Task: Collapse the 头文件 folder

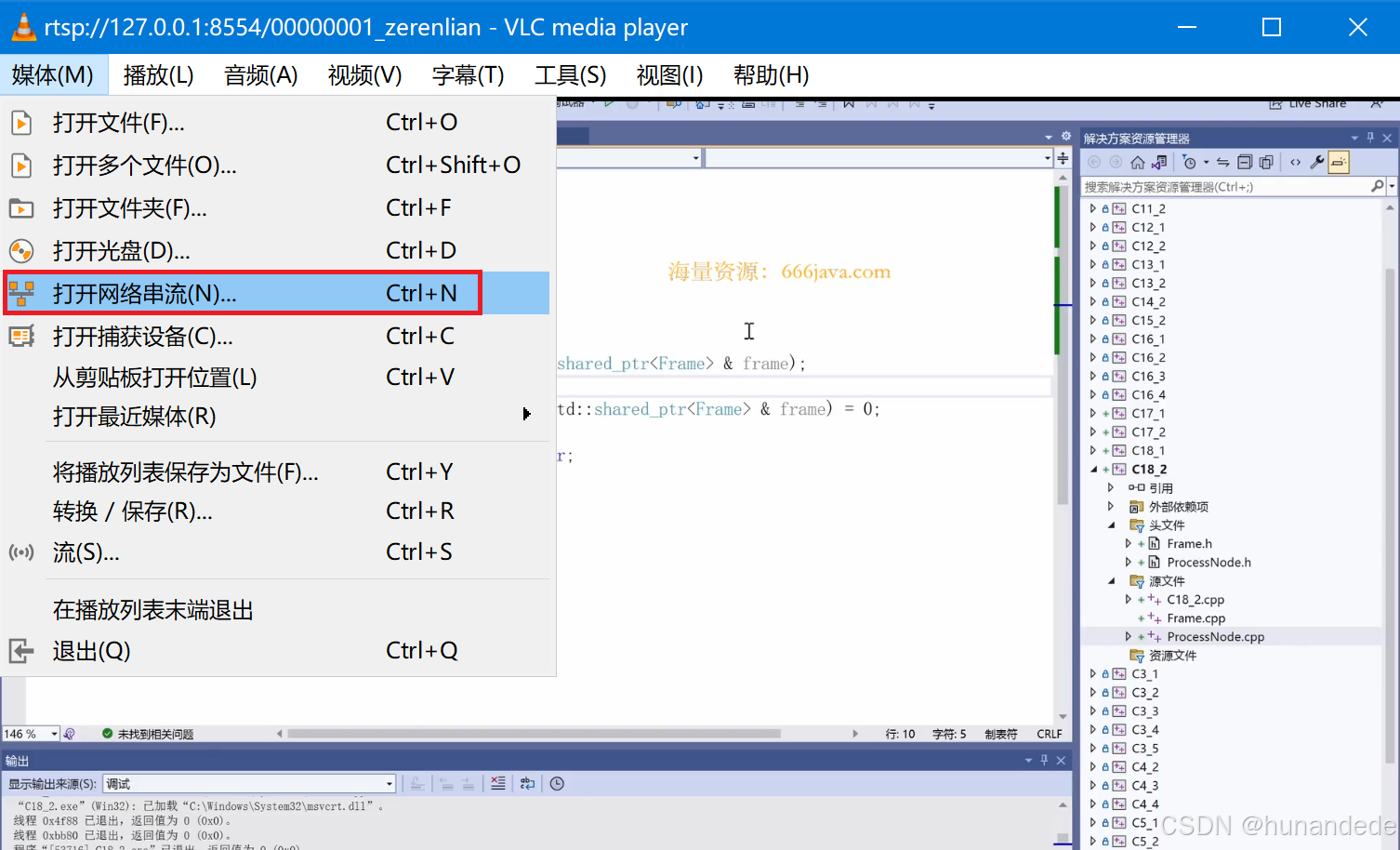Action: click(1111, 525)
